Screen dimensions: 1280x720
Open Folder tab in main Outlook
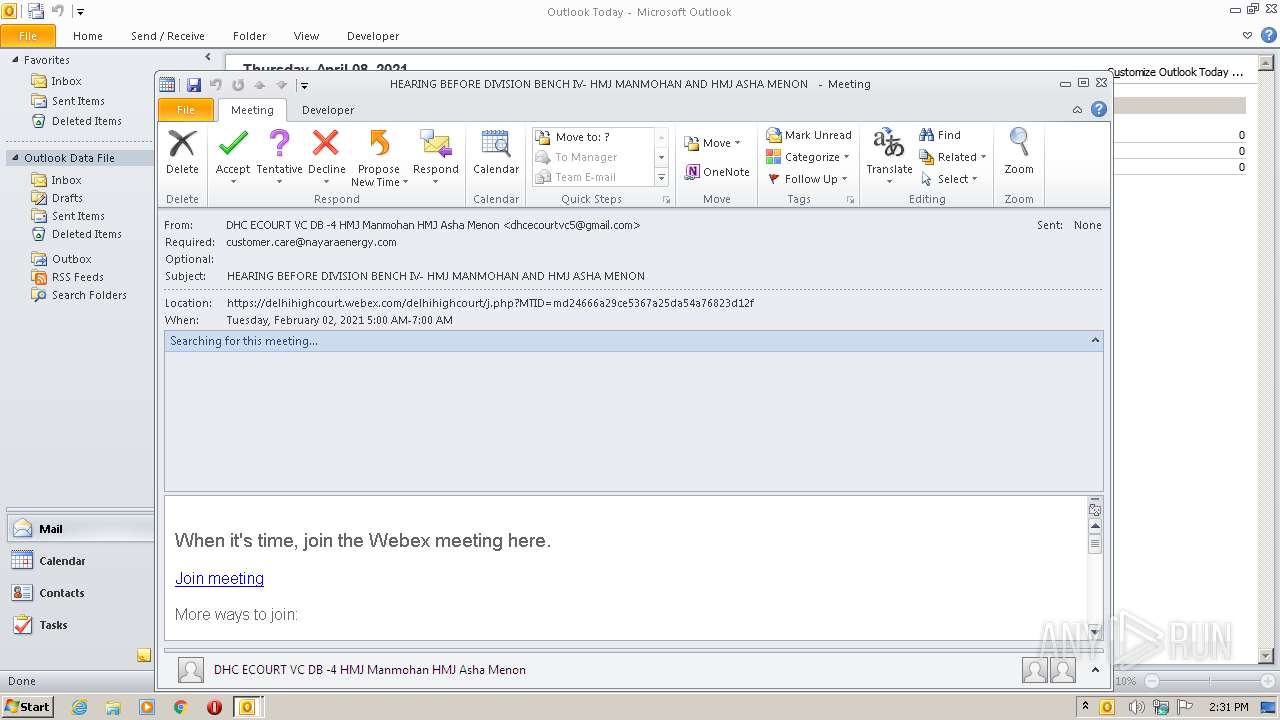[250, 36]
